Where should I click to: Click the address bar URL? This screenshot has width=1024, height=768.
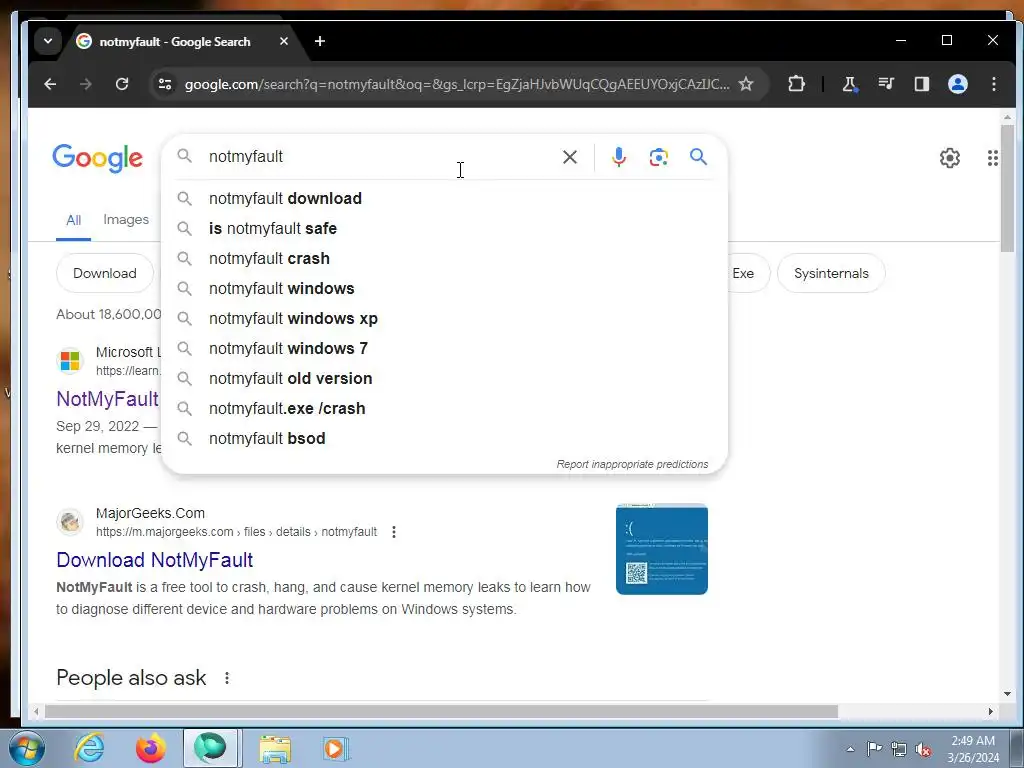click(457, 84)
